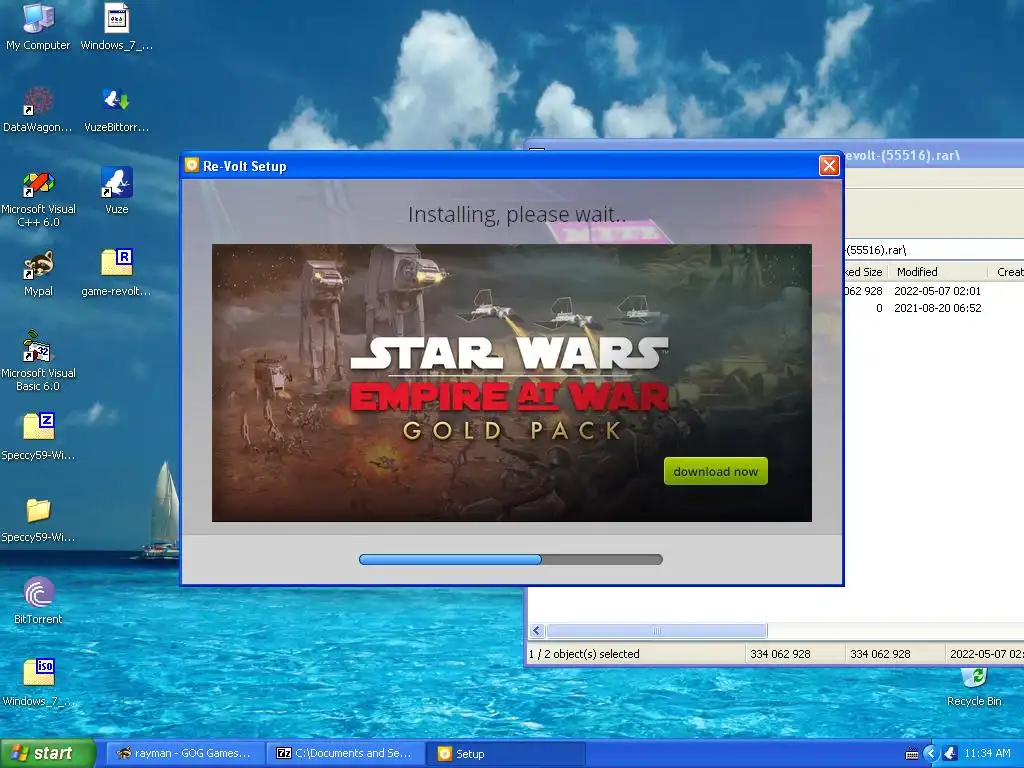Click the Star Wars Empire at War banner

tap(511, 383)
